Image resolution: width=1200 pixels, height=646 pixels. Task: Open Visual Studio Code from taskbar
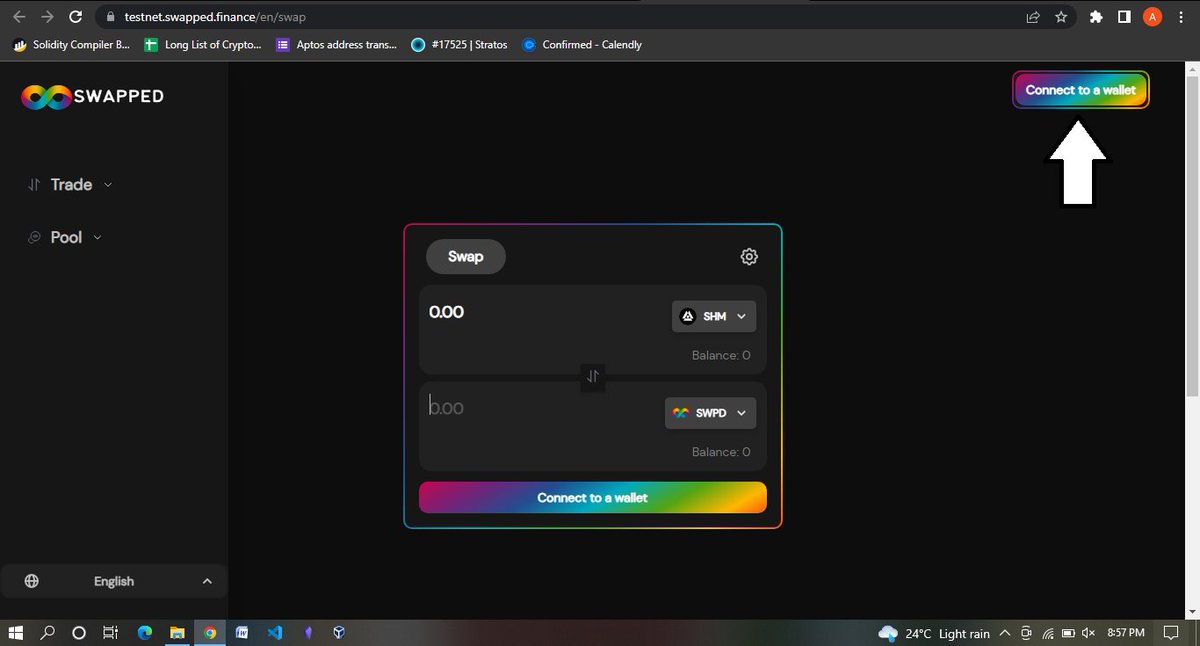[275, 633]
